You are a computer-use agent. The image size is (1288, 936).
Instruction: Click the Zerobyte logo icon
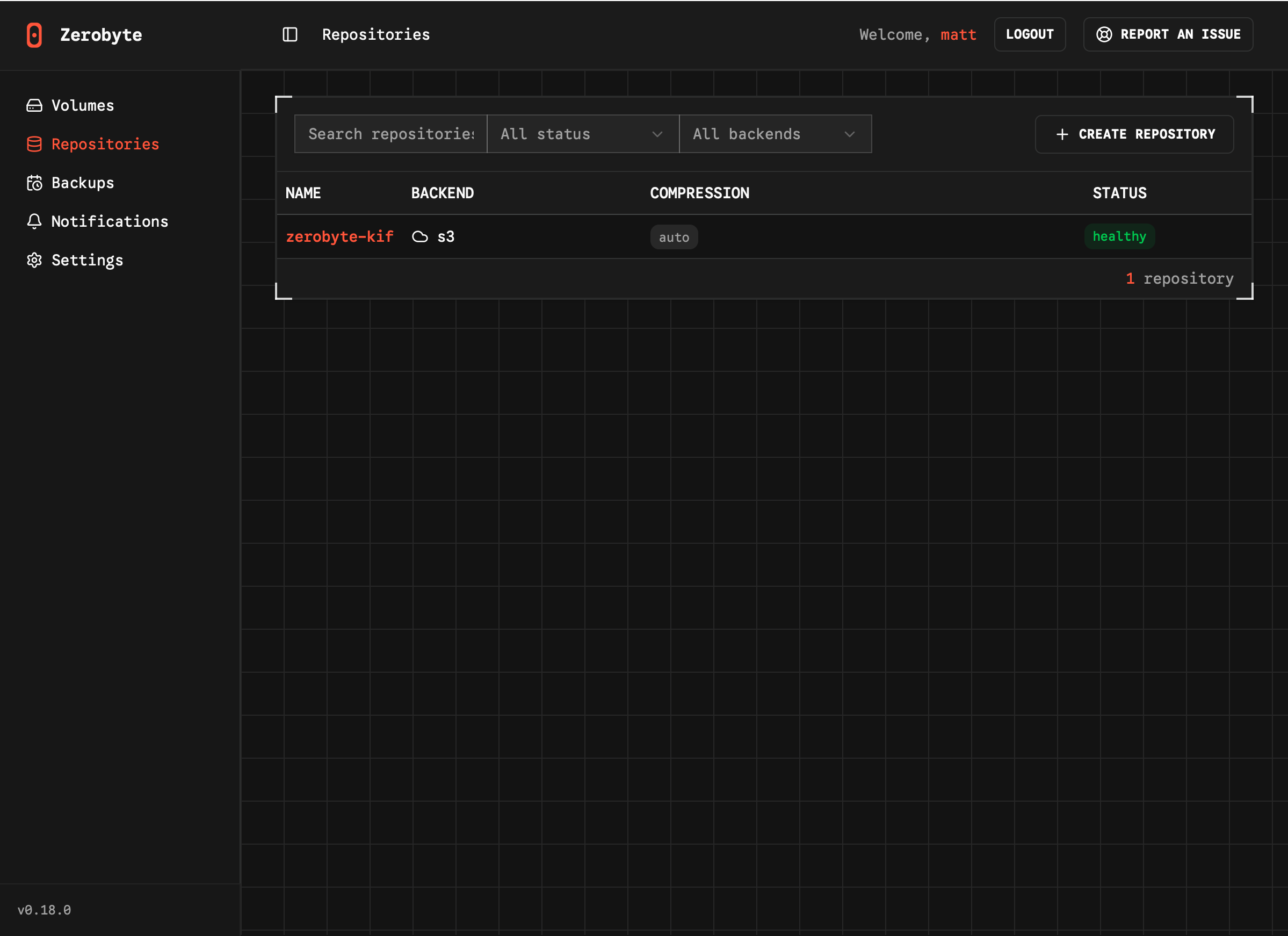[x=34, y=34]
